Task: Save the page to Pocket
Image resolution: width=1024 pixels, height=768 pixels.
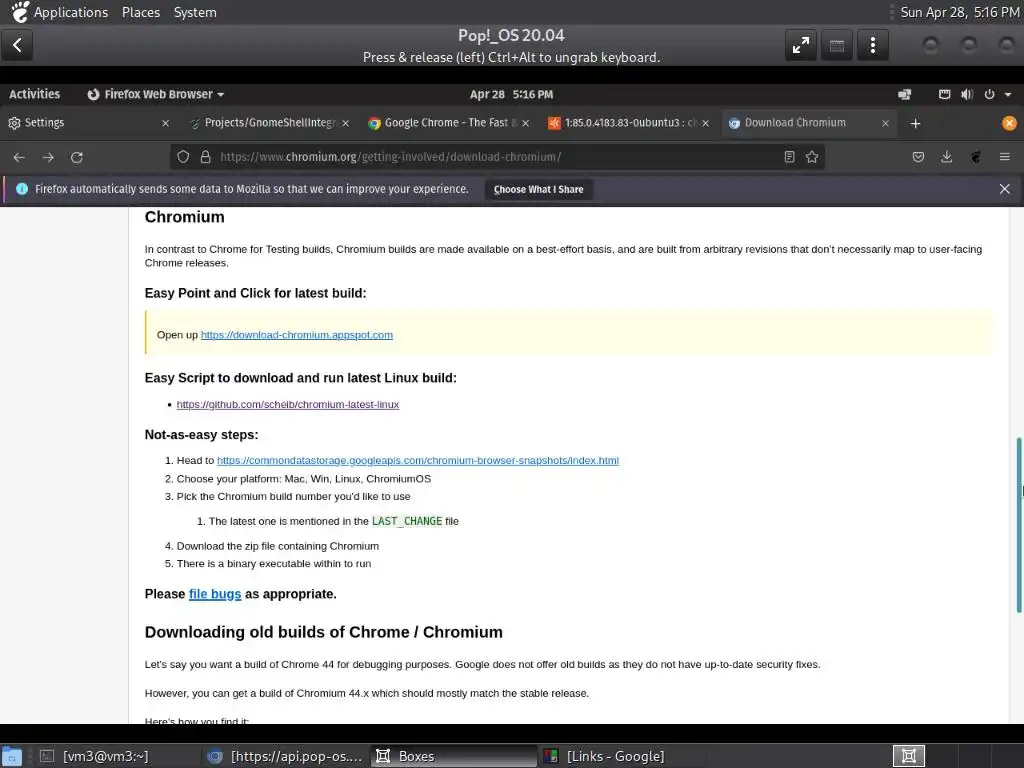Action: [x=918, y=157]
